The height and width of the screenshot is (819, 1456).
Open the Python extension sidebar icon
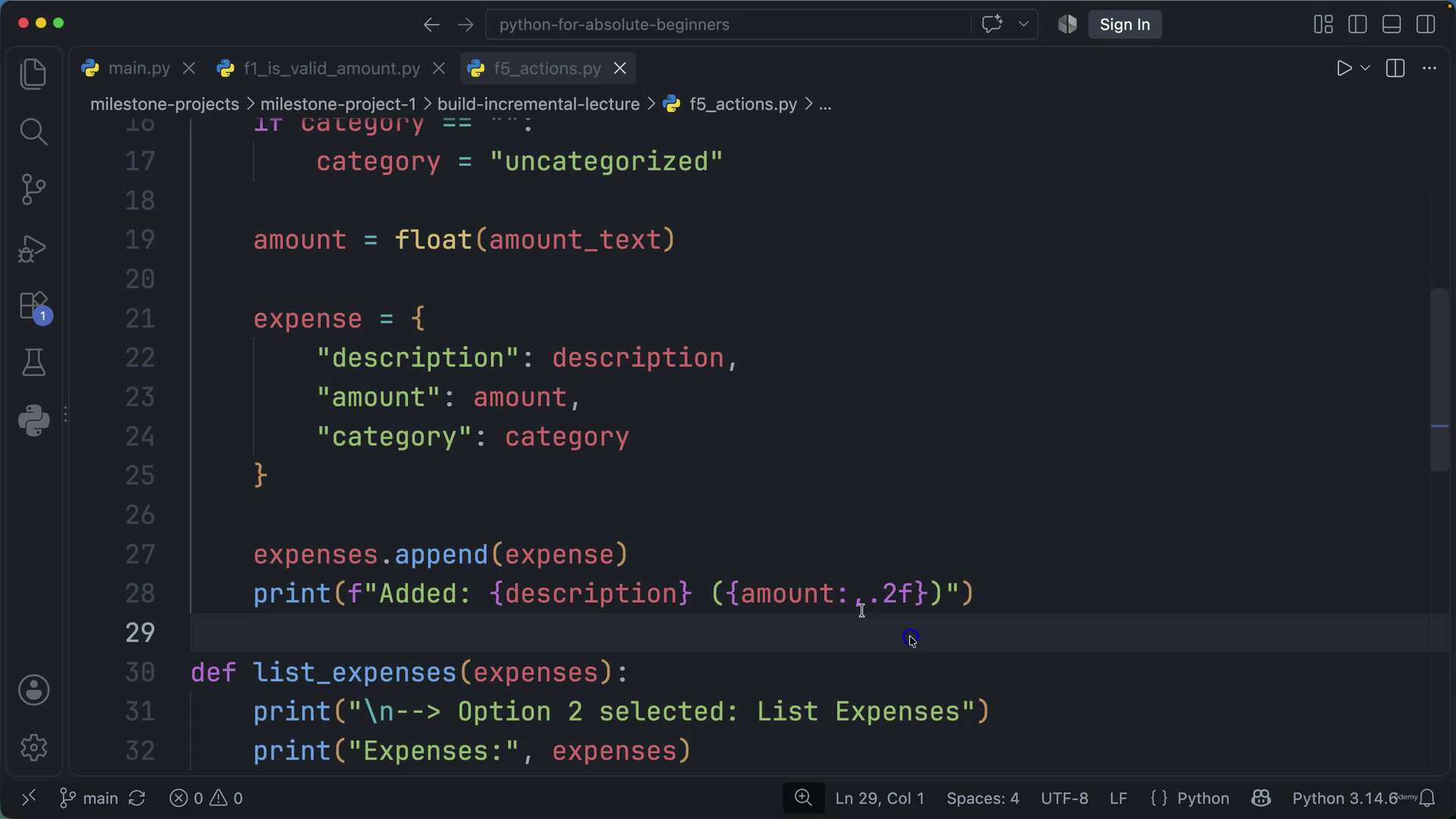tap(33, 420)
